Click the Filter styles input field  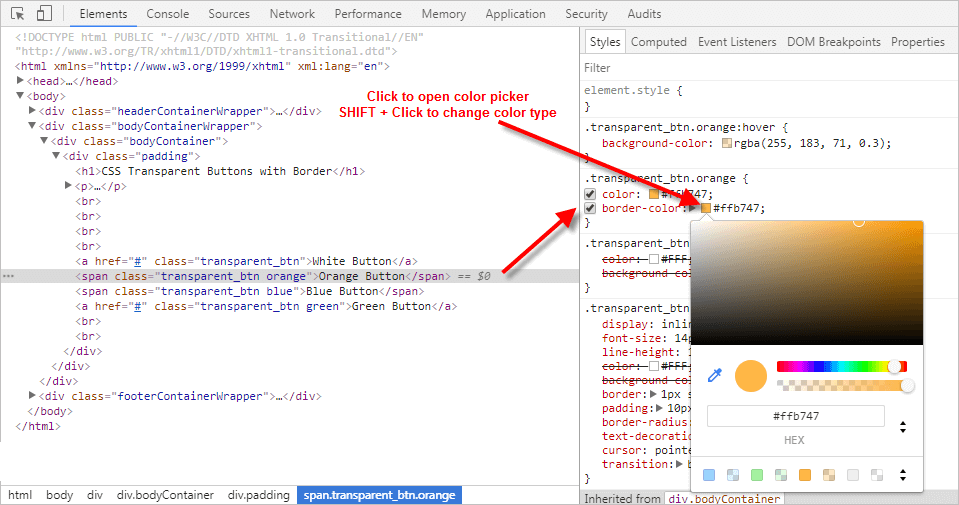tap(769, 68)
